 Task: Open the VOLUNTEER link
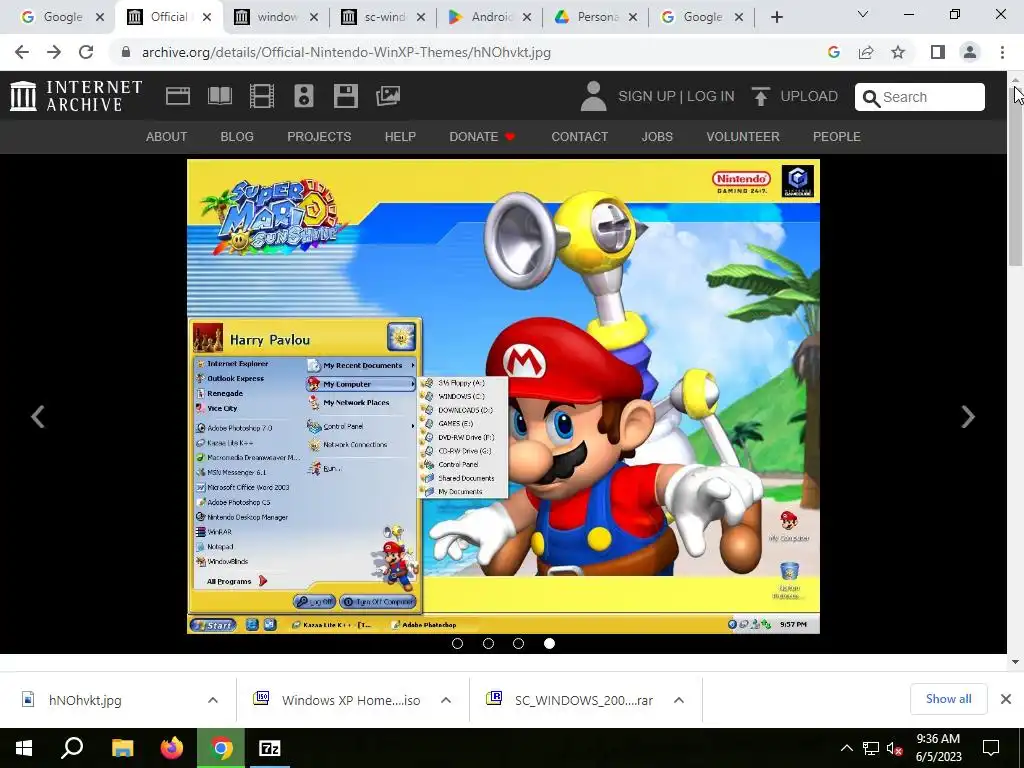743,136
